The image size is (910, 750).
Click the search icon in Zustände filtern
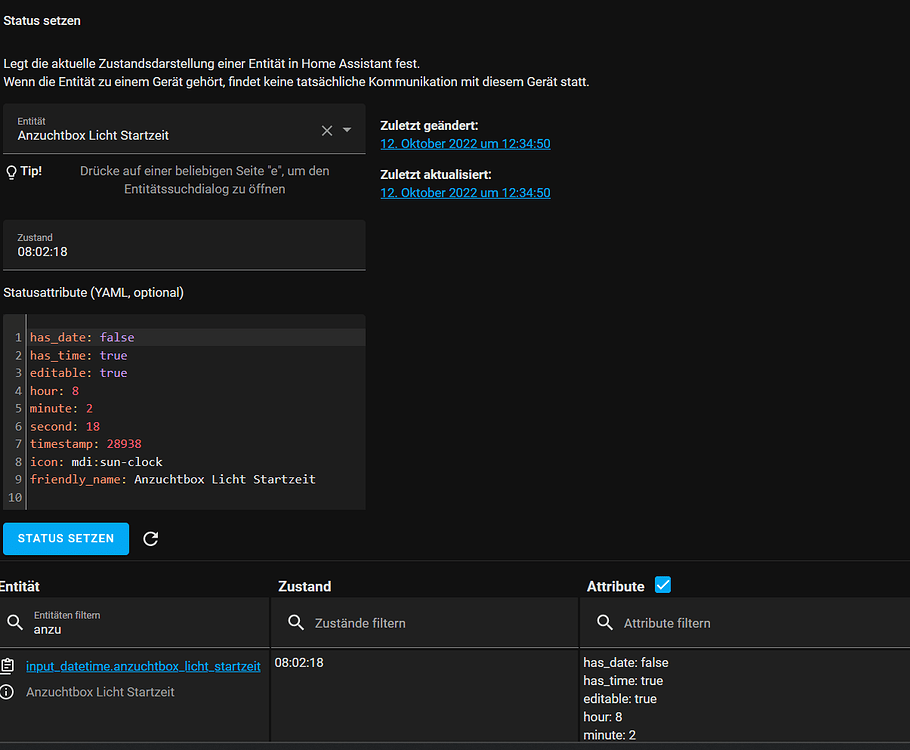[x=296, y=623]
